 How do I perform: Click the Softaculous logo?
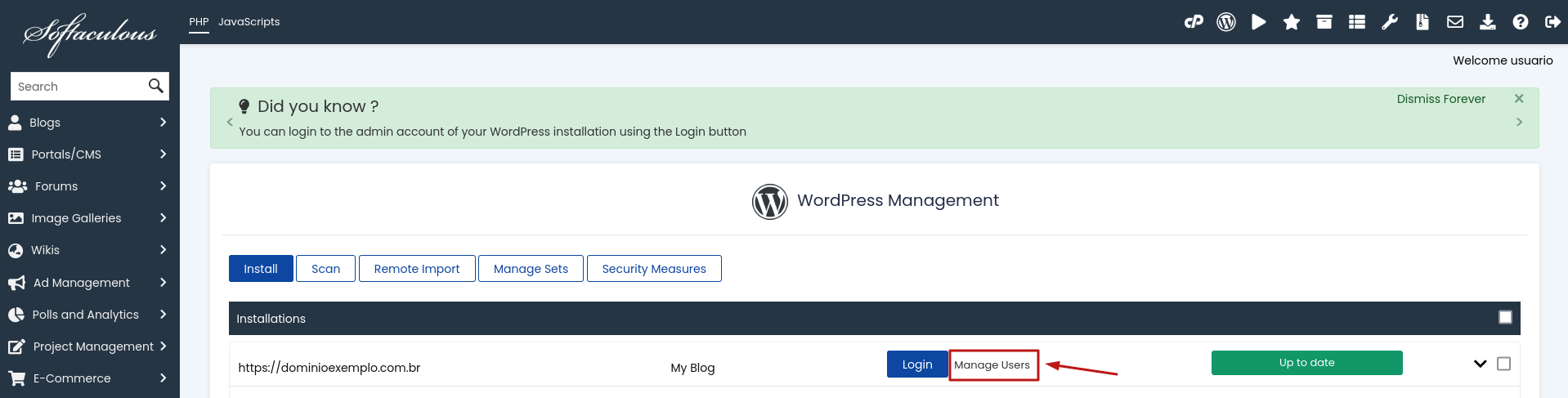(x=90, y=34)
